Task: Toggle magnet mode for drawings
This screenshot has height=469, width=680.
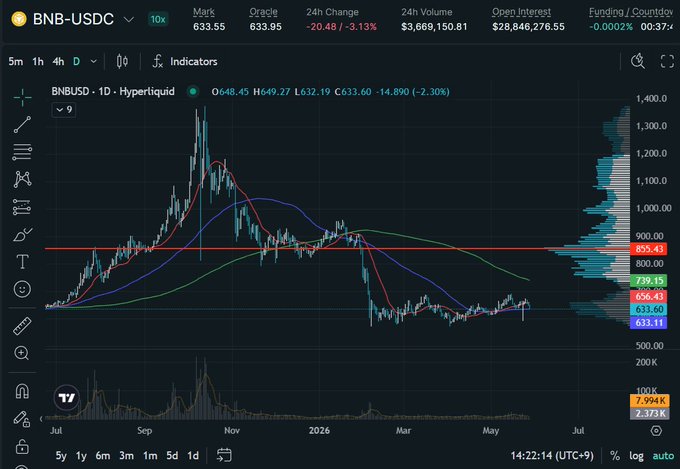Action: tap(22, 391)
